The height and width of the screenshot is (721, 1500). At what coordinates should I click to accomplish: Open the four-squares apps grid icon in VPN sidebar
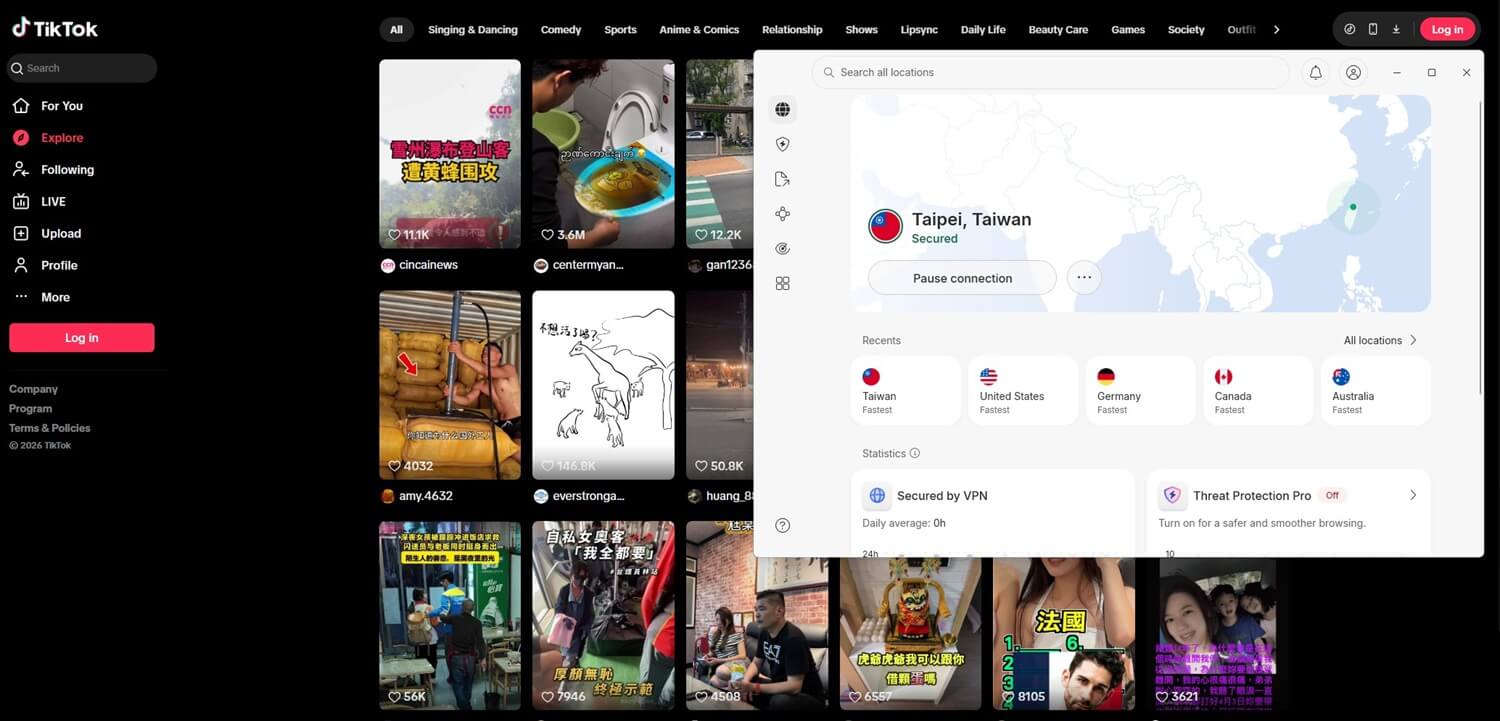pos(782,284)
